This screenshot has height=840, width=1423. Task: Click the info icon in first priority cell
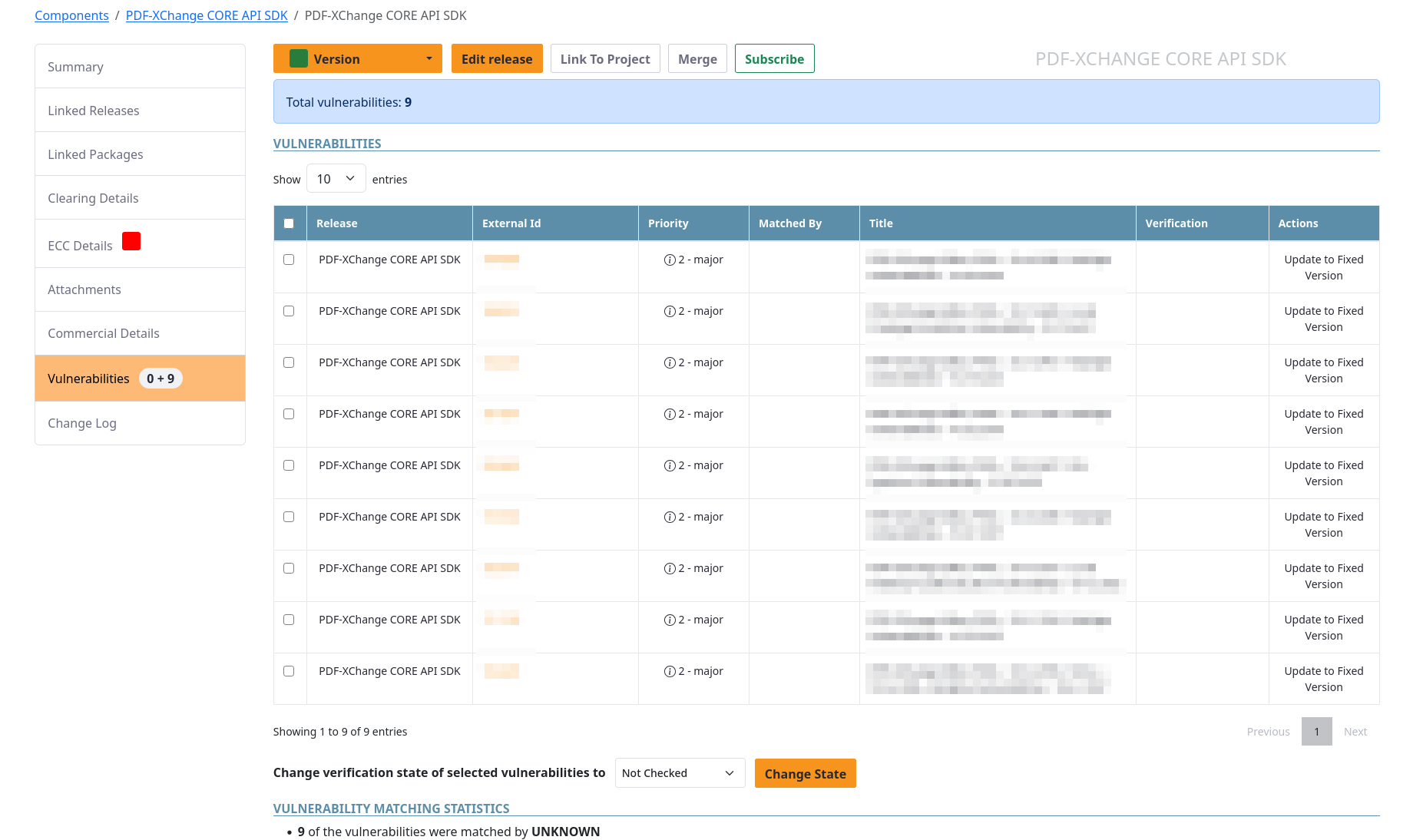pos(669,260)
